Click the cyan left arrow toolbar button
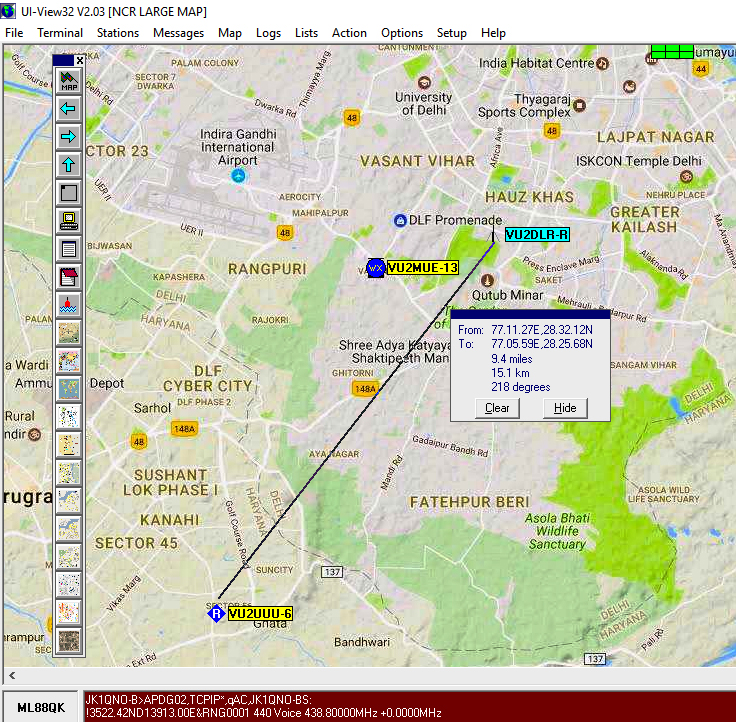 point(69,109)
